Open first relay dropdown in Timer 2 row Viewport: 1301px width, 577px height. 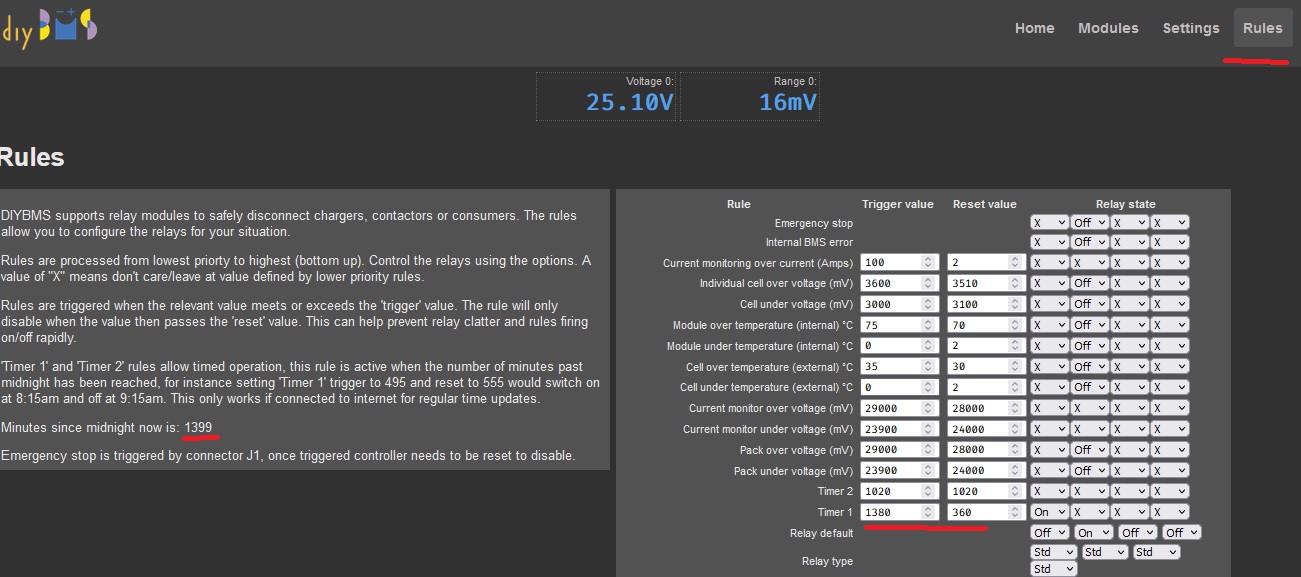(1049, 491)
